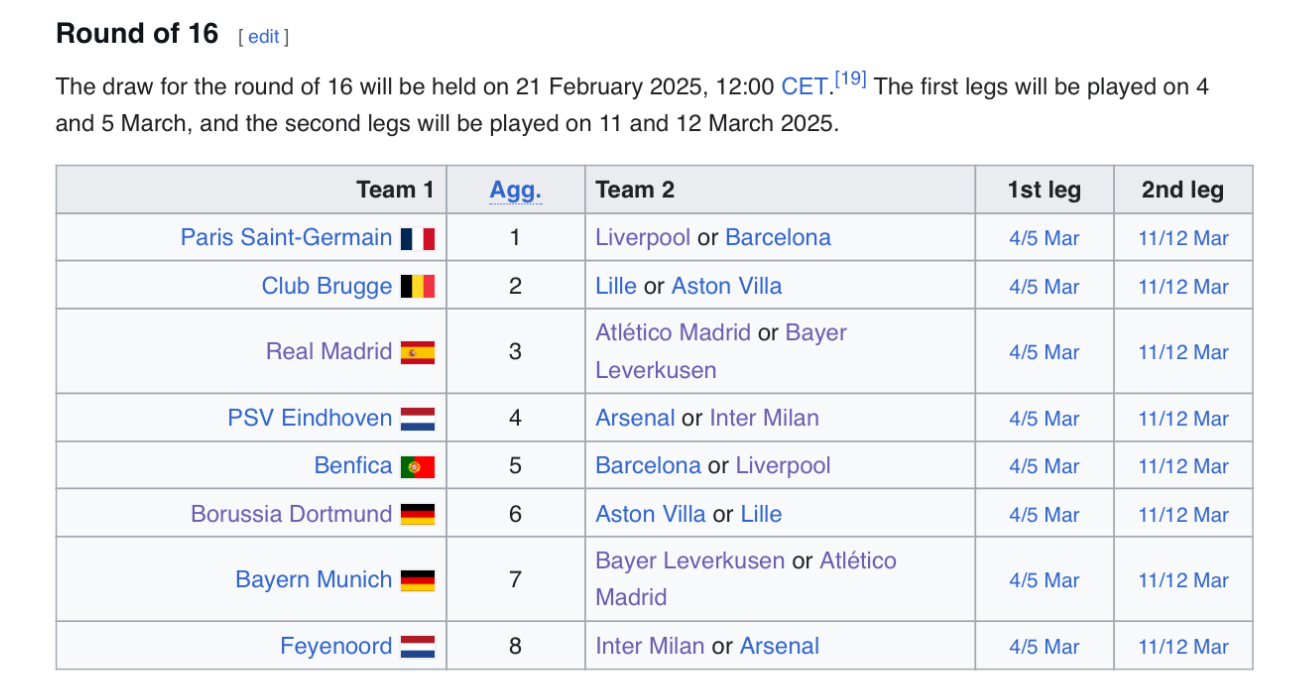Open the Paris Saint-Germain team link
The image size is (1300, 688).
[286, 238]
